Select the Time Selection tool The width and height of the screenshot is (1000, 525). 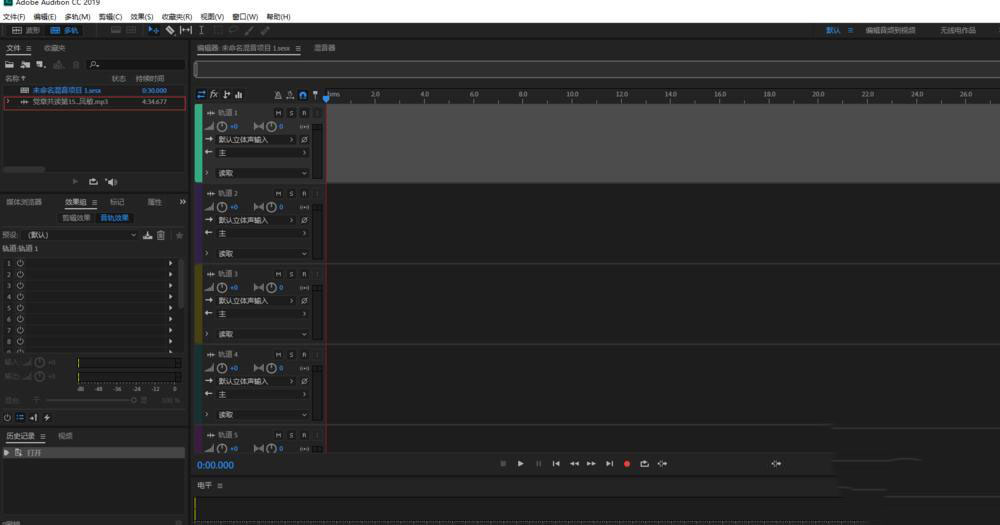(x=202, y=30)
